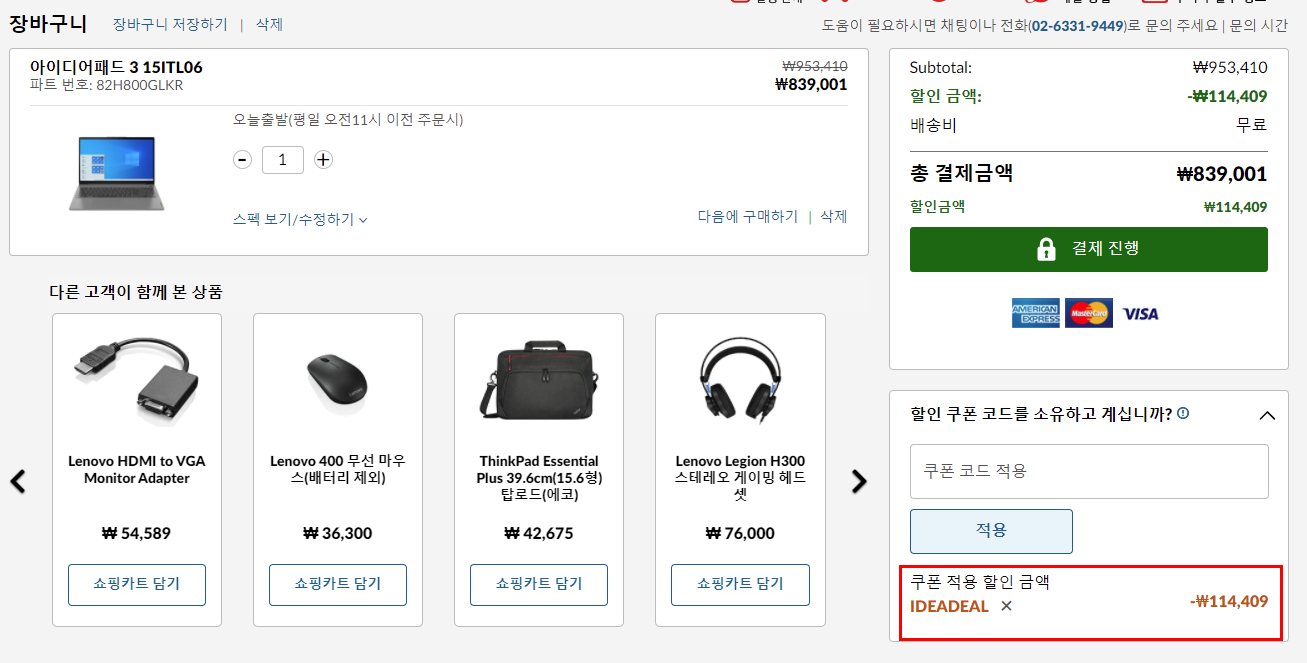
Task: Click the struck-through ₩953,410 item price
Action: pos(815,66)
